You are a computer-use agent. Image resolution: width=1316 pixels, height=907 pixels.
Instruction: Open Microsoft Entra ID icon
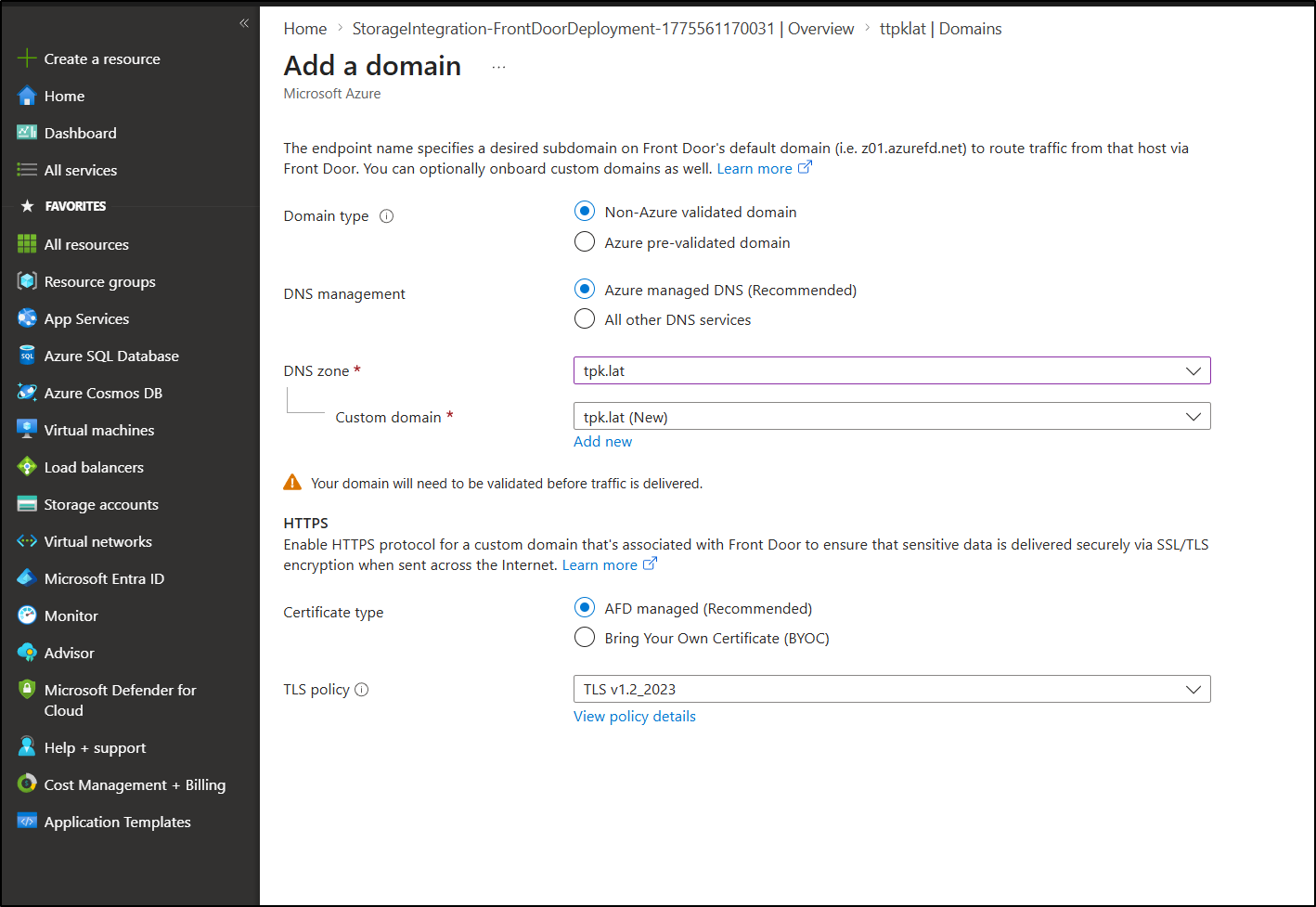[27, 578]
